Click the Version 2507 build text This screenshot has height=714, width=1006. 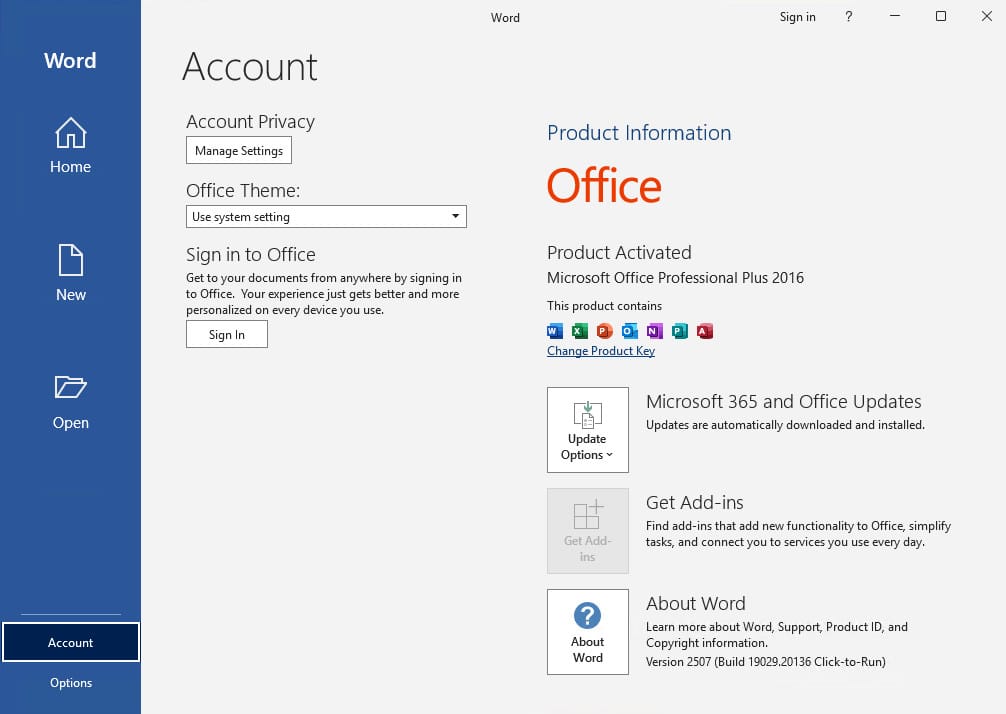(x=765, y=661)
